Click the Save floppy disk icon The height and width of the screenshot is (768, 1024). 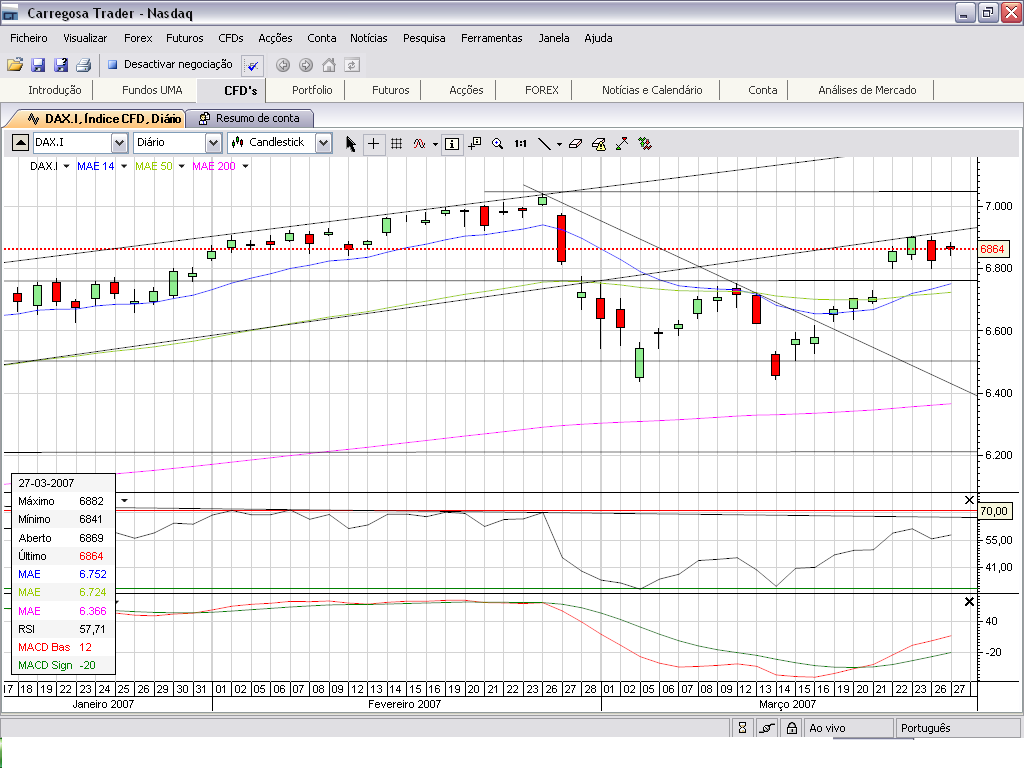[x=38, y=65]
